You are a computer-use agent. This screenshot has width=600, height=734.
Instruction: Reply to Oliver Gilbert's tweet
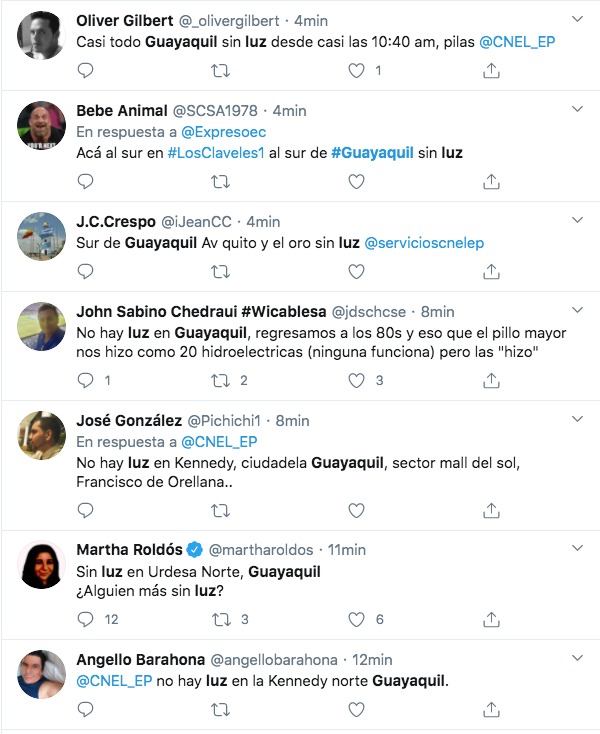pyautogui.click(x=85, y=71)
